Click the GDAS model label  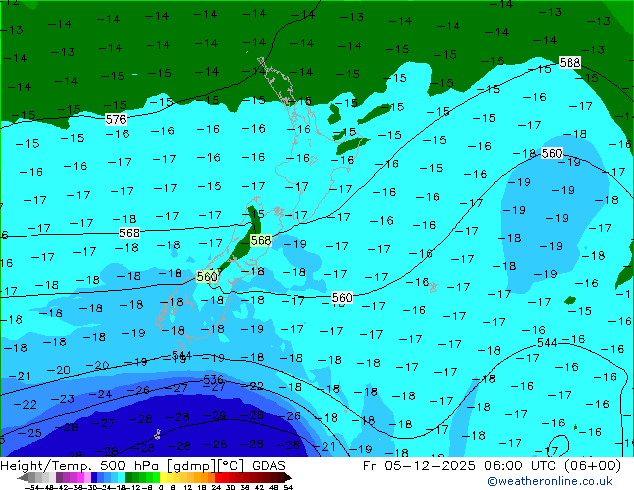(x=266, y=465)
